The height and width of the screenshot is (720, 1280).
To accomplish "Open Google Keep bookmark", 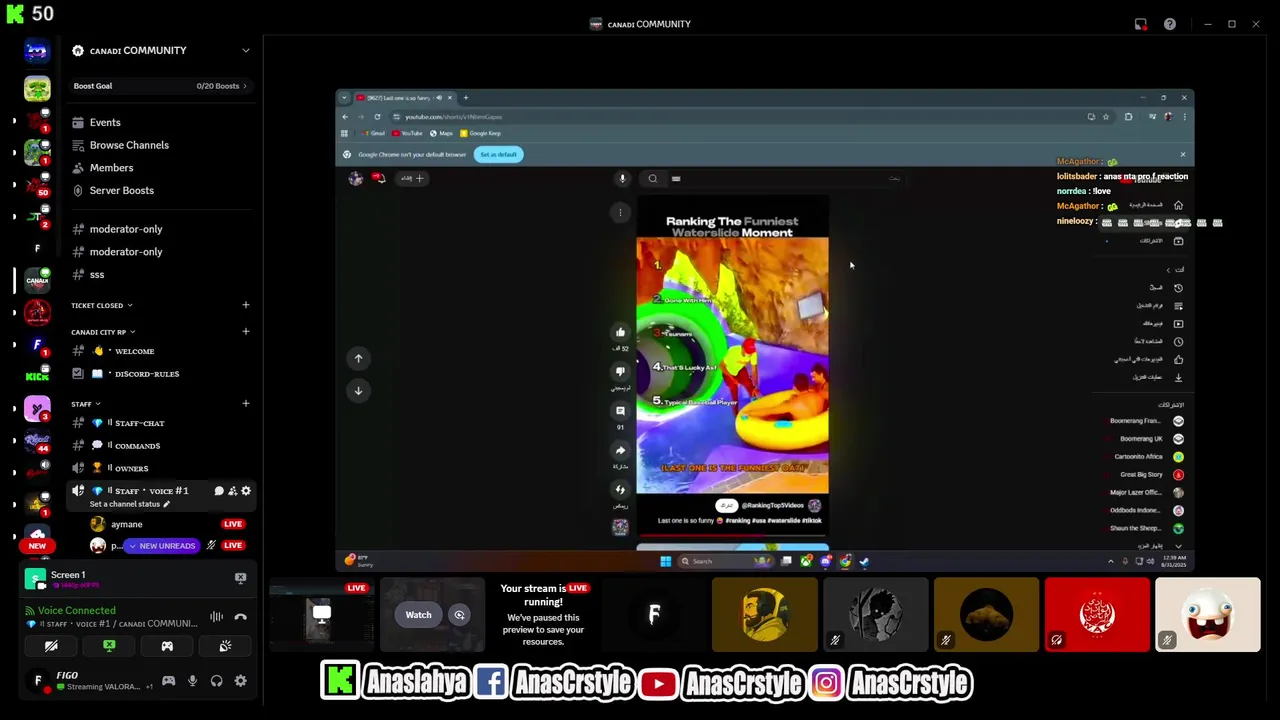I will [481, 133].
